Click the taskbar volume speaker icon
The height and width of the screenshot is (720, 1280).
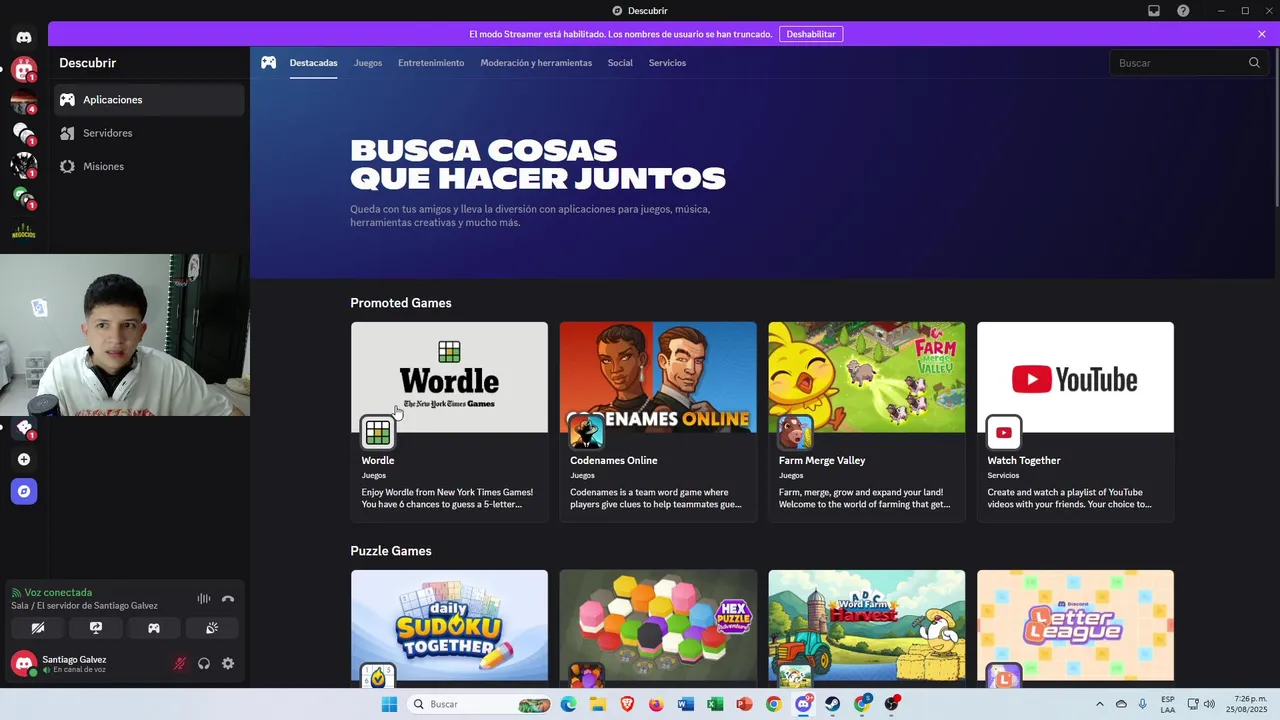1209,704
